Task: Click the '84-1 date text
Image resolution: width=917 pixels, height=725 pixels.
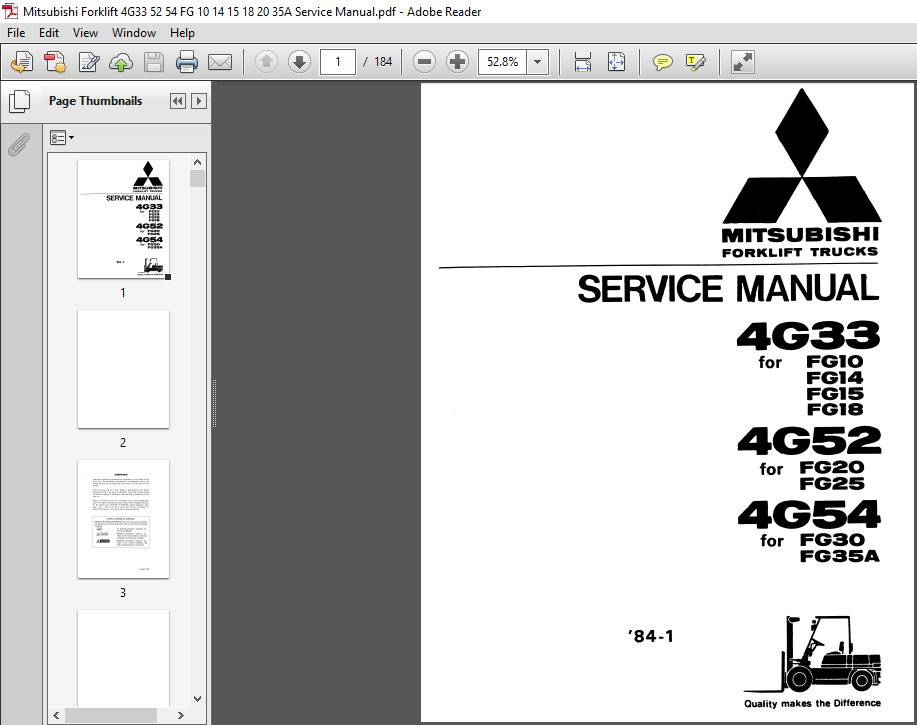Action: click(x=651, y=636)
